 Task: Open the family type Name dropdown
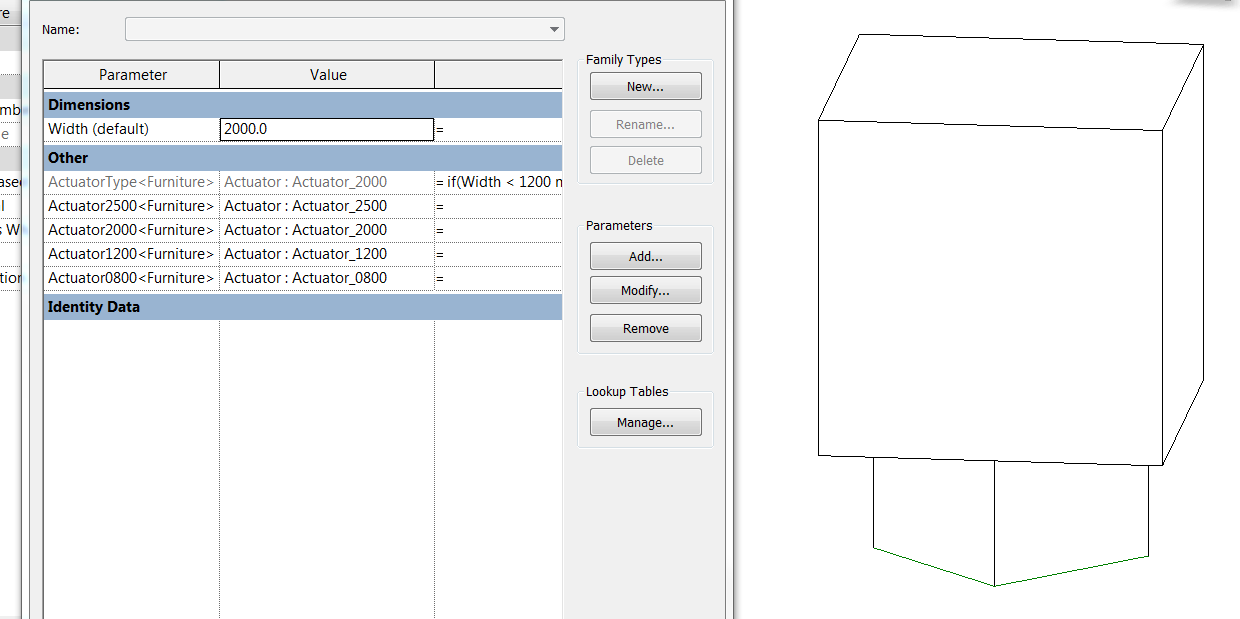click(x=553, y=29)
